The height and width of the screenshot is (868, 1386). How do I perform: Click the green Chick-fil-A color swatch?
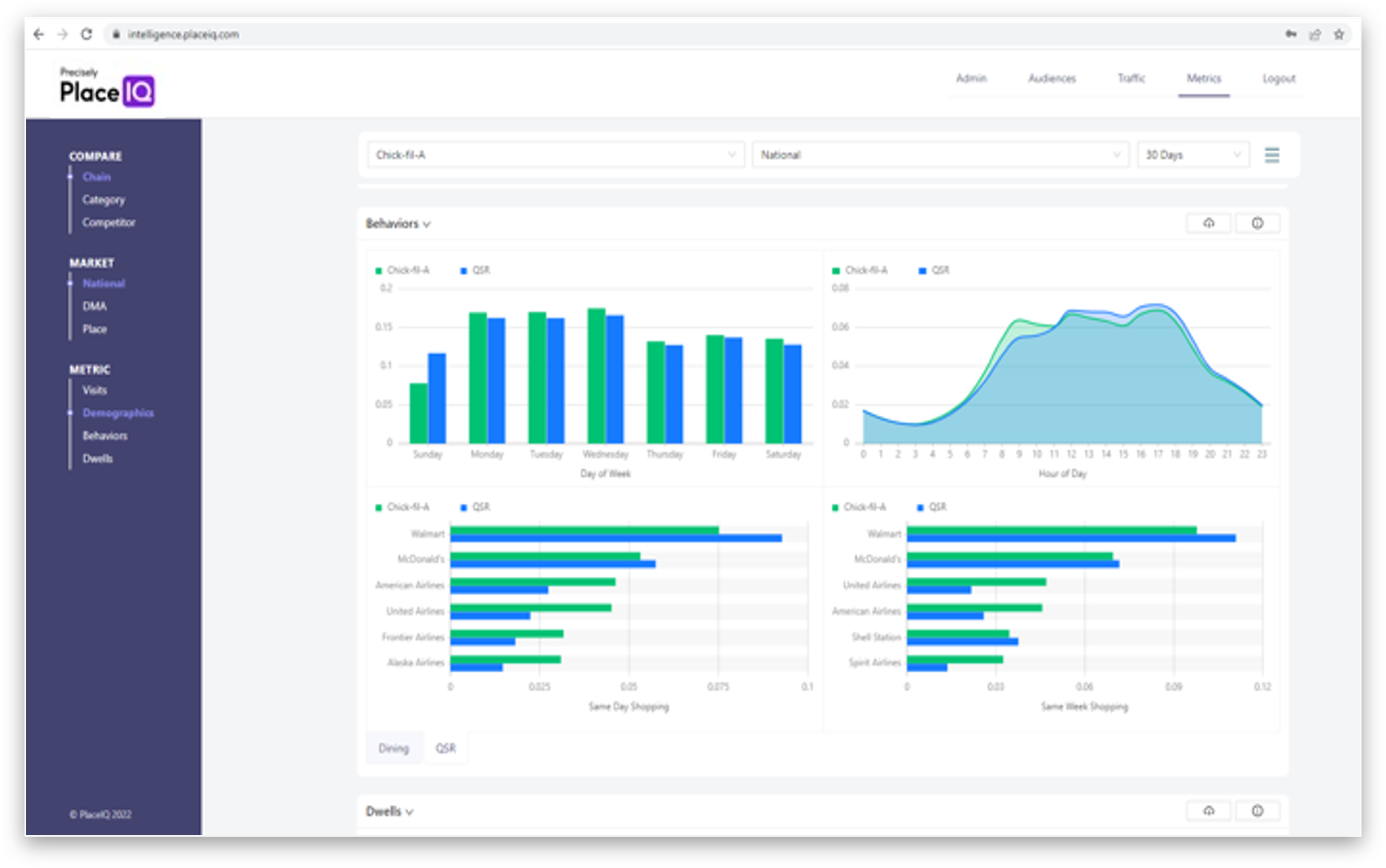pos(378,269)
